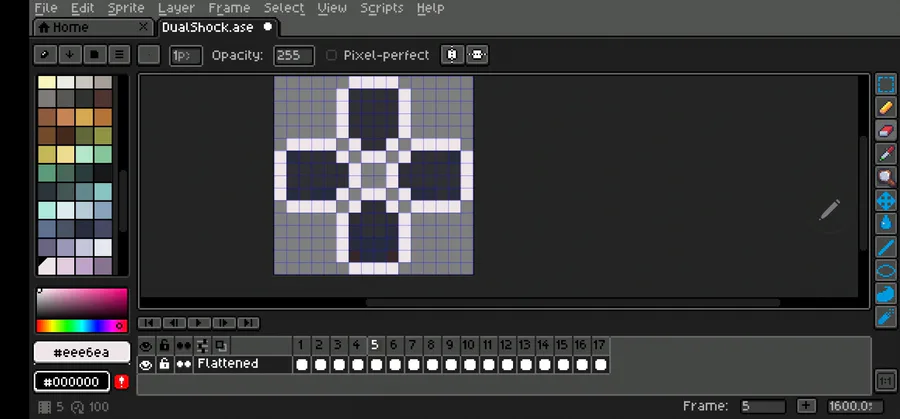Open the Select menu

[284, 8]
